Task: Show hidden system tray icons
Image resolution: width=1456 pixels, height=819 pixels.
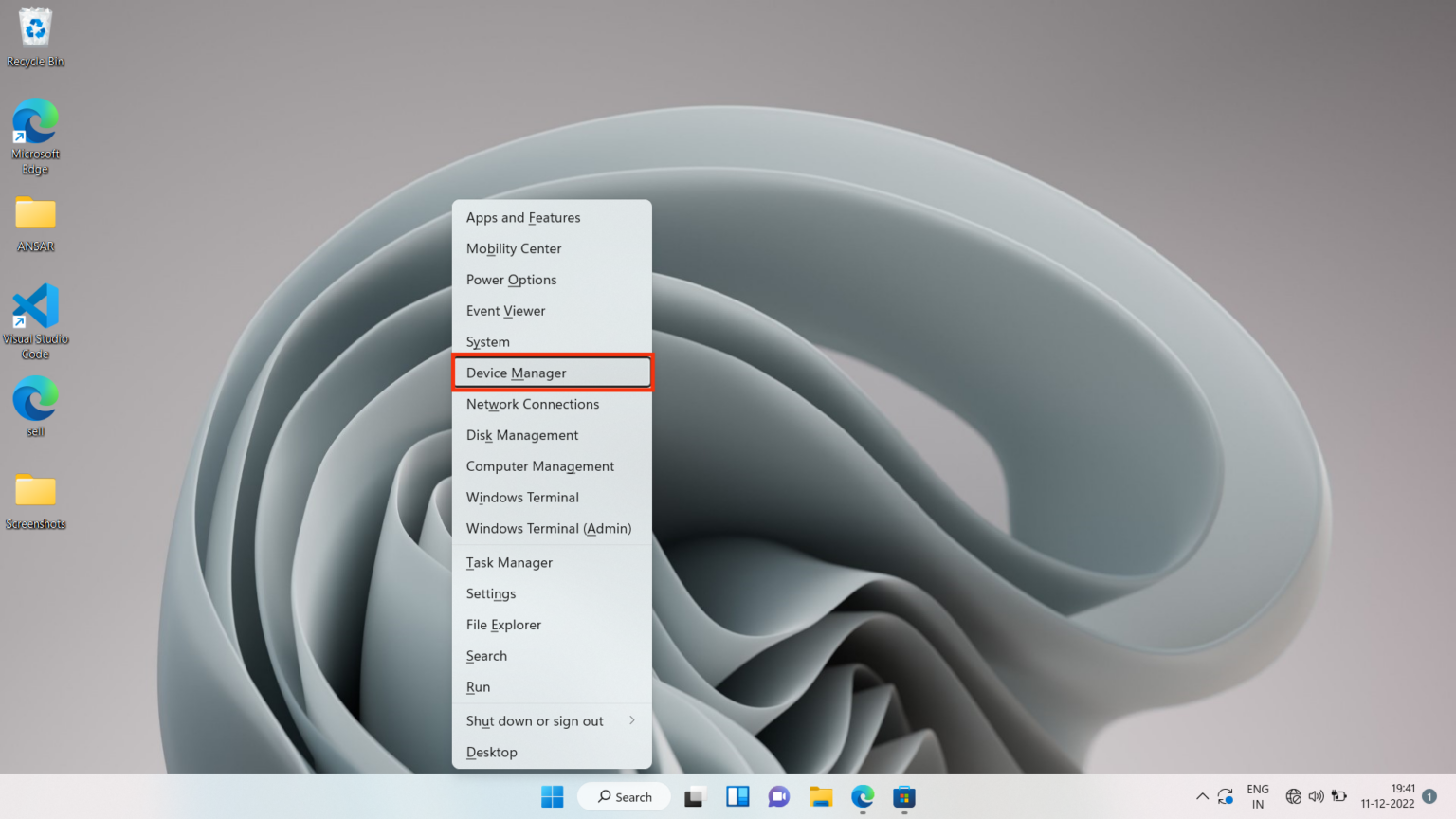Action: (x=1202, y=797)
